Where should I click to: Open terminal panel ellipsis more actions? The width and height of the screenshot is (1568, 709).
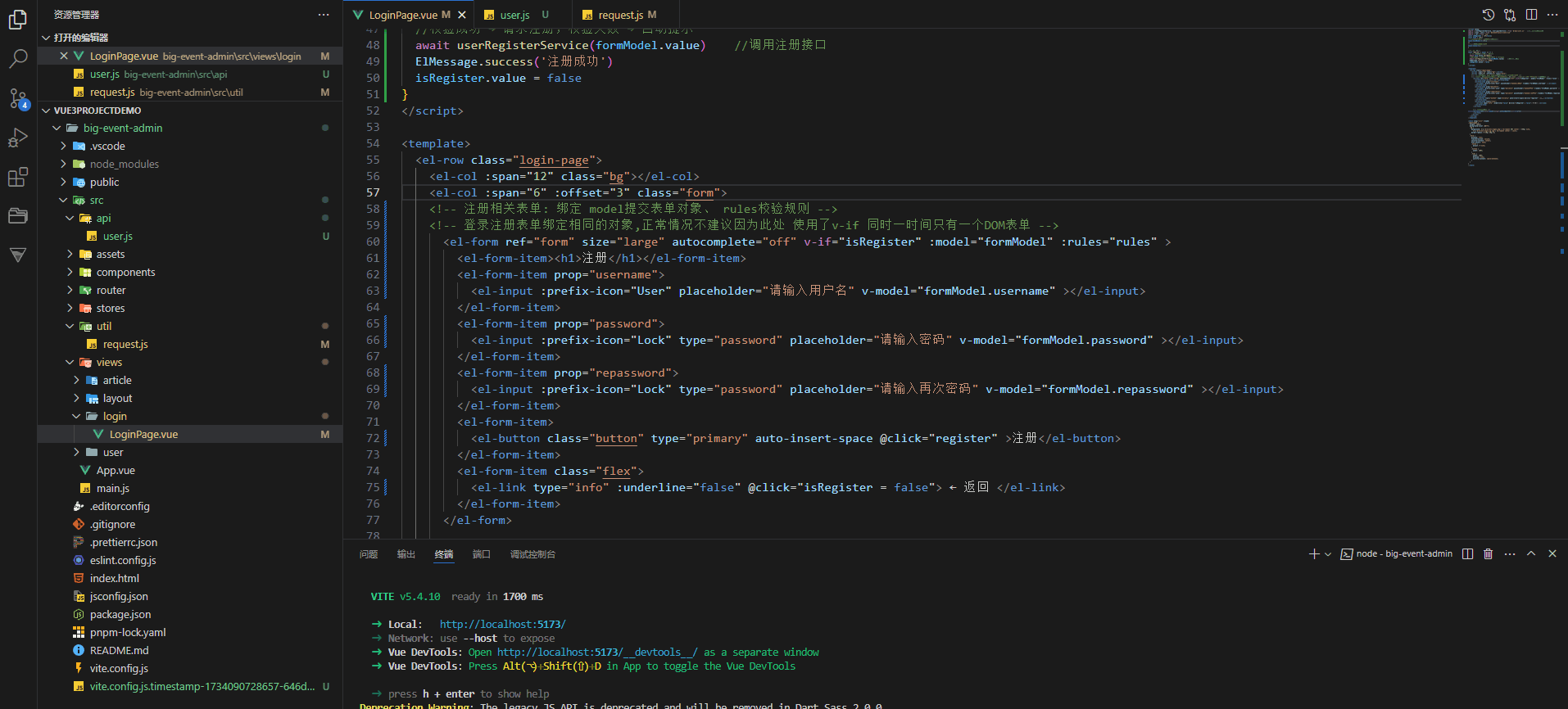pos(1510,554)
